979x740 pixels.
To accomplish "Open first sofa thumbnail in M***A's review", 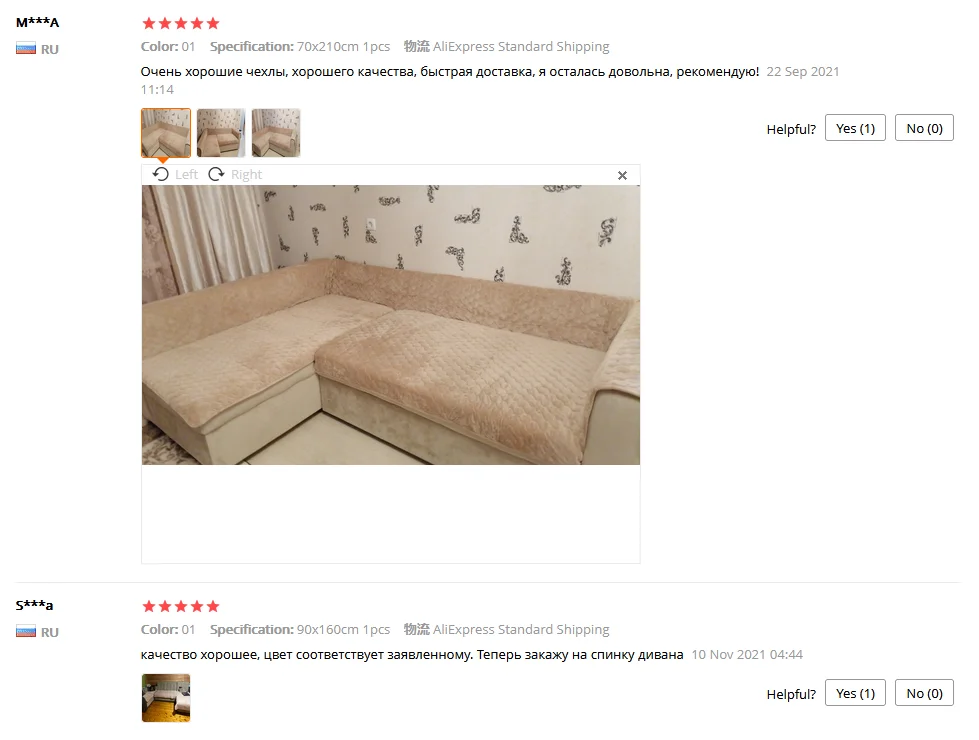I will (166, 132).
